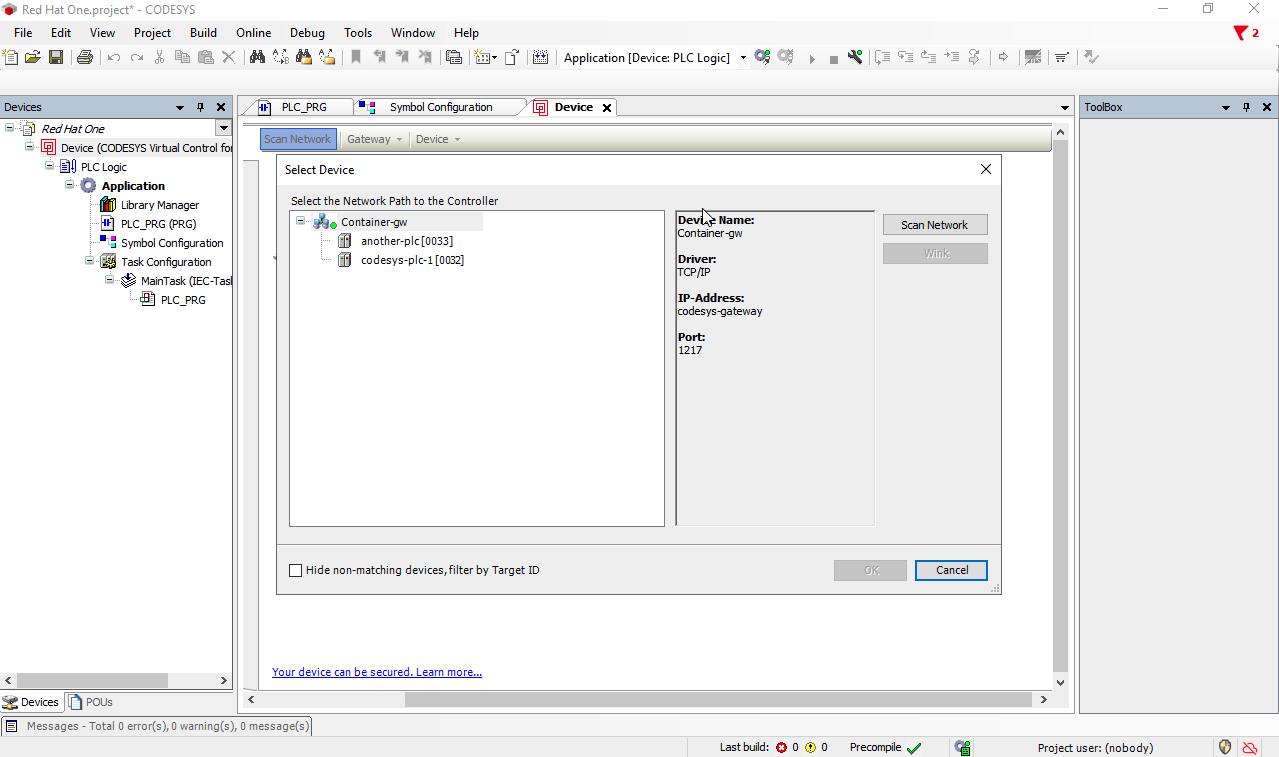This screenshot has width=1279, height=757.
Task: Open 'Your device can be secured' link
Action: pos(377,672)
